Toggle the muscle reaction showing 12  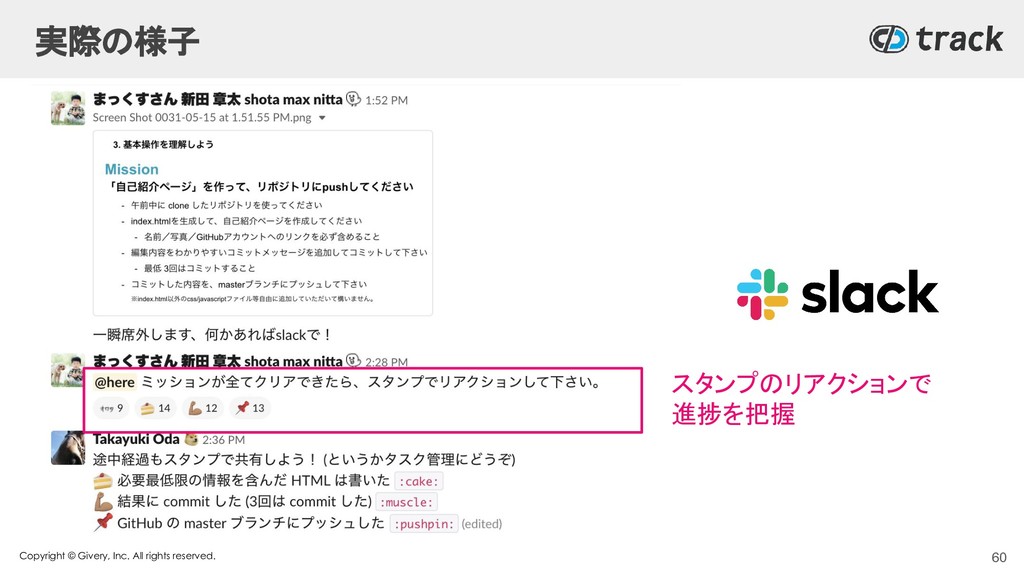pyautogui.click(x=202, y=408)
